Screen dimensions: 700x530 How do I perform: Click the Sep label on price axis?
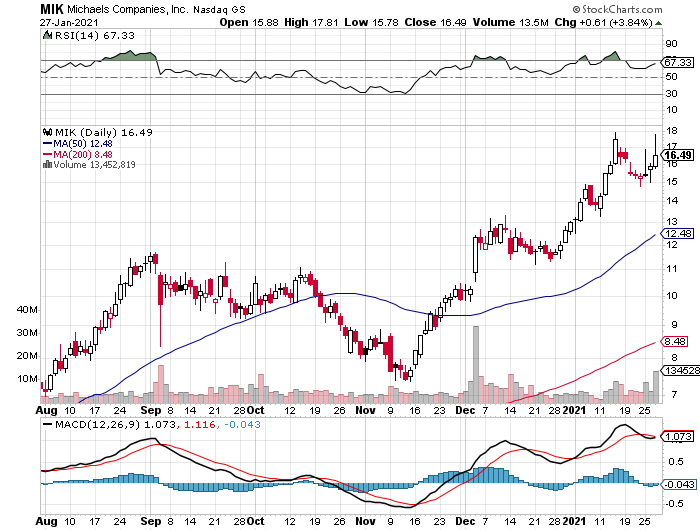point(150,410)
